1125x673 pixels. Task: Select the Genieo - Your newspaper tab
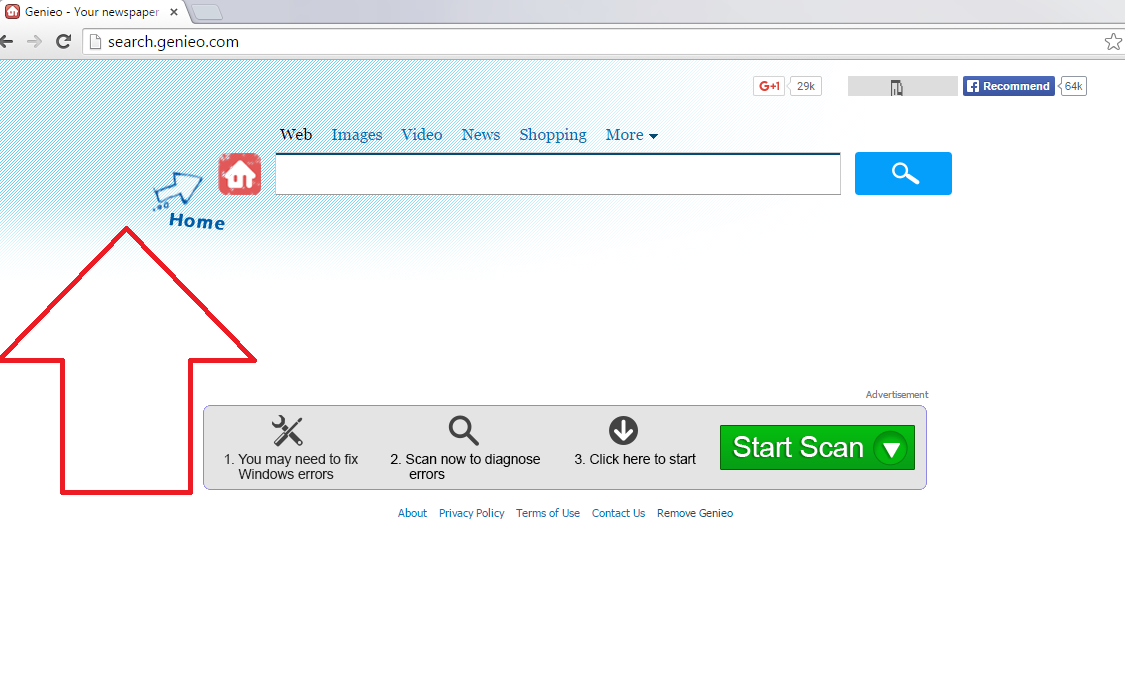point(92,12)
